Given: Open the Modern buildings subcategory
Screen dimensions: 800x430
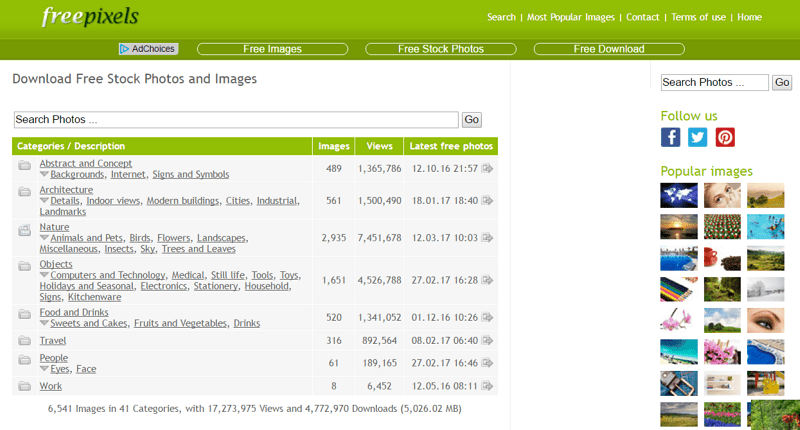Looking at the screenshot, I should (x=183, y=201).
